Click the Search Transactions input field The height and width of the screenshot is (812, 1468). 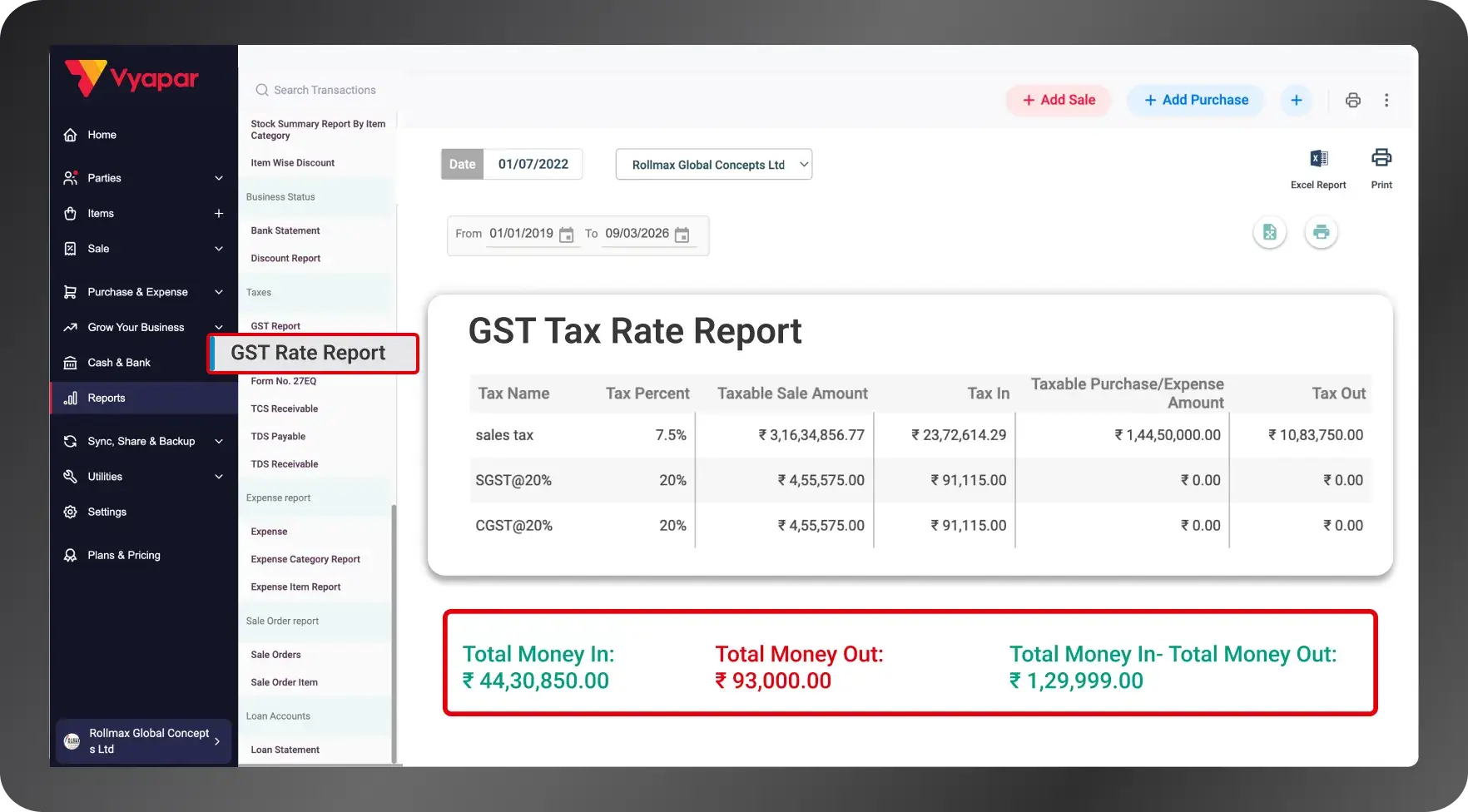(325, 90)
